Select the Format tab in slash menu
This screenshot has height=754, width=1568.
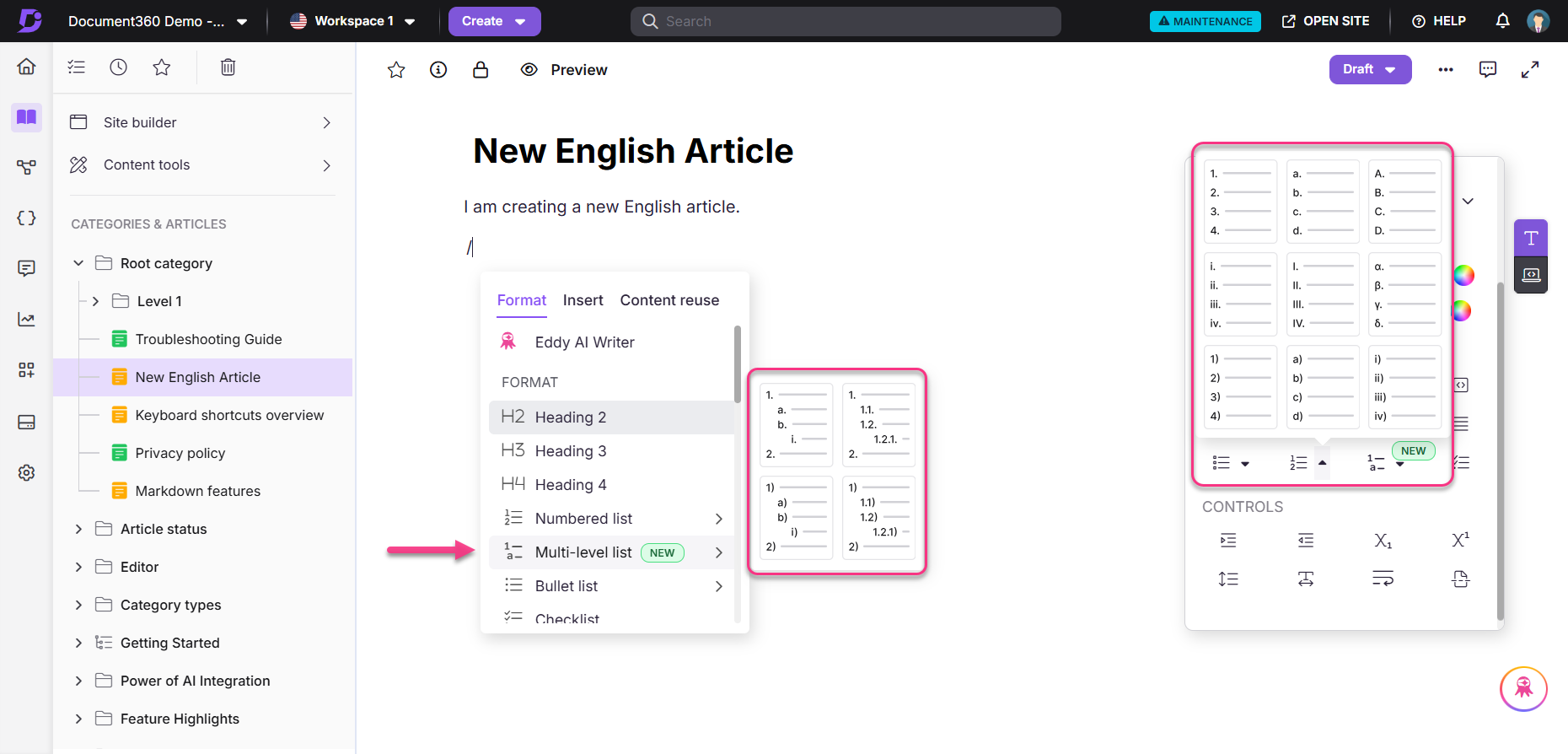(x=522, y=300)
